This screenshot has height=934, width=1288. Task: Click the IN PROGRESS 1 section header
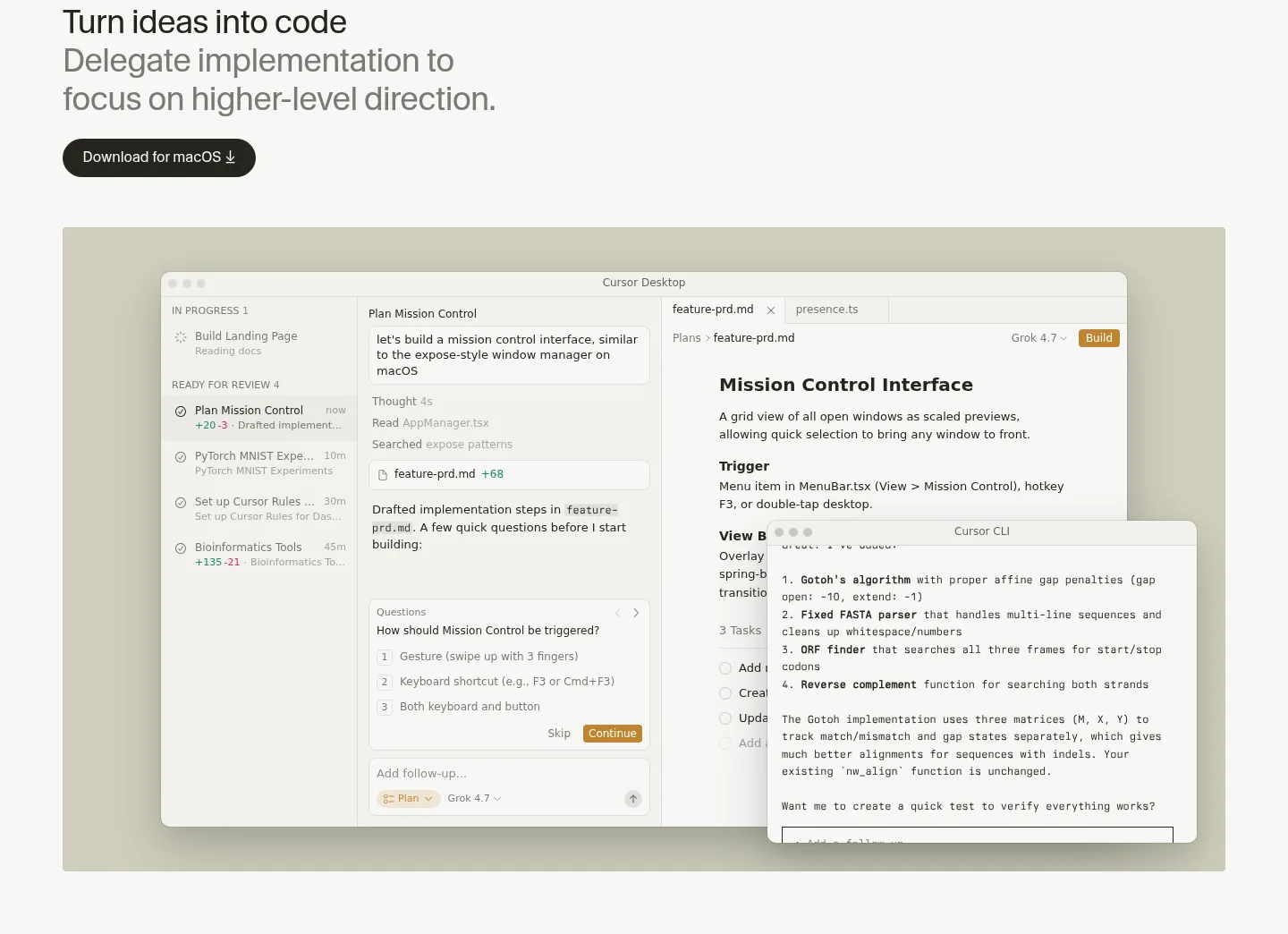click(x=210, y=310)
